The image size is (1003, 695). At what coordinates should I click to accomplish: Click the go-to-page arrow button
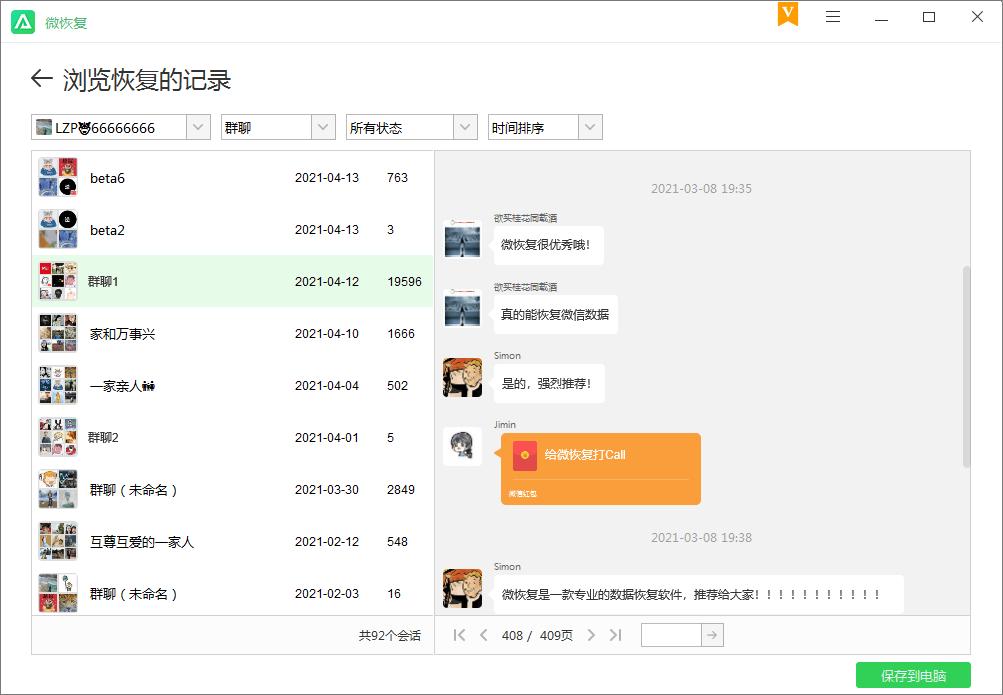(x=712, y=635)
